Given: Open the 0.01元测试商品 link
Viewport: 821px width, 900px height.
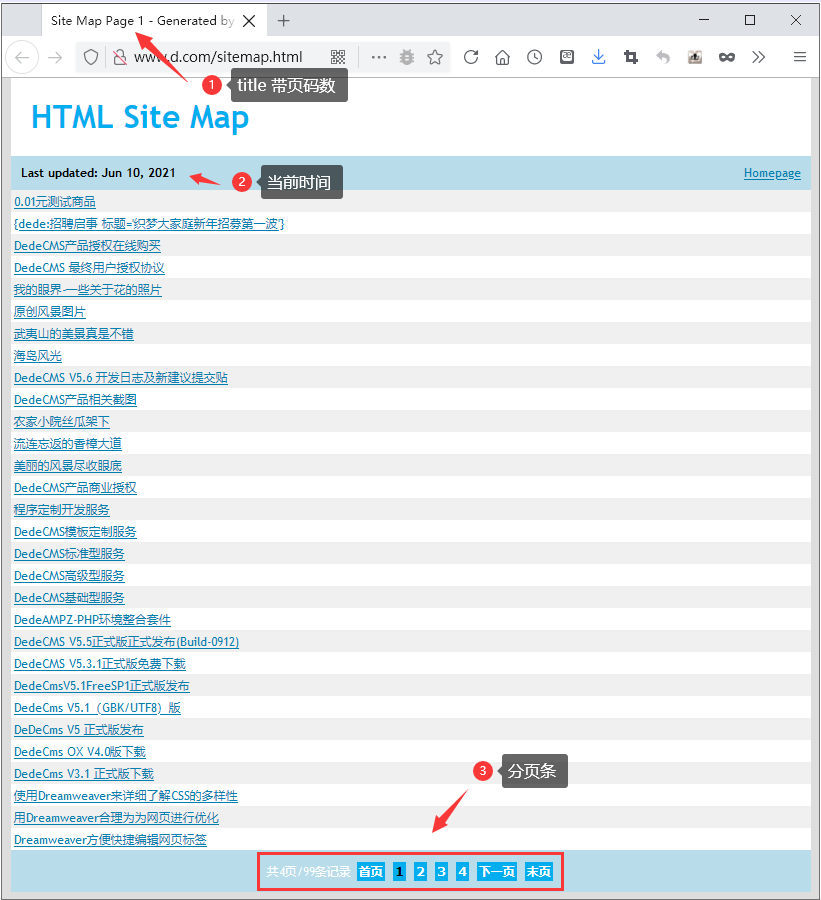Looking at the screenshot, I should pos(55,202).
